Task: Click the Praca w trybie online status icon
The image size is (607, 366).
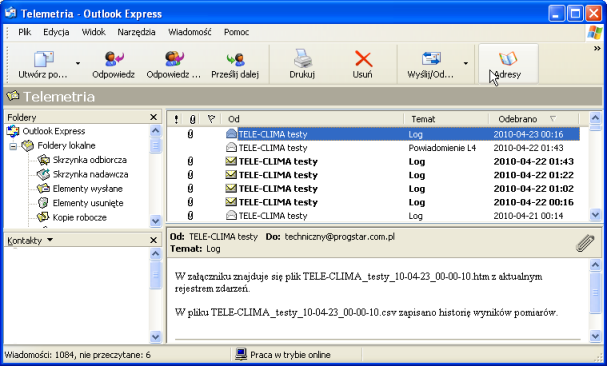Action: click(241, 354)
